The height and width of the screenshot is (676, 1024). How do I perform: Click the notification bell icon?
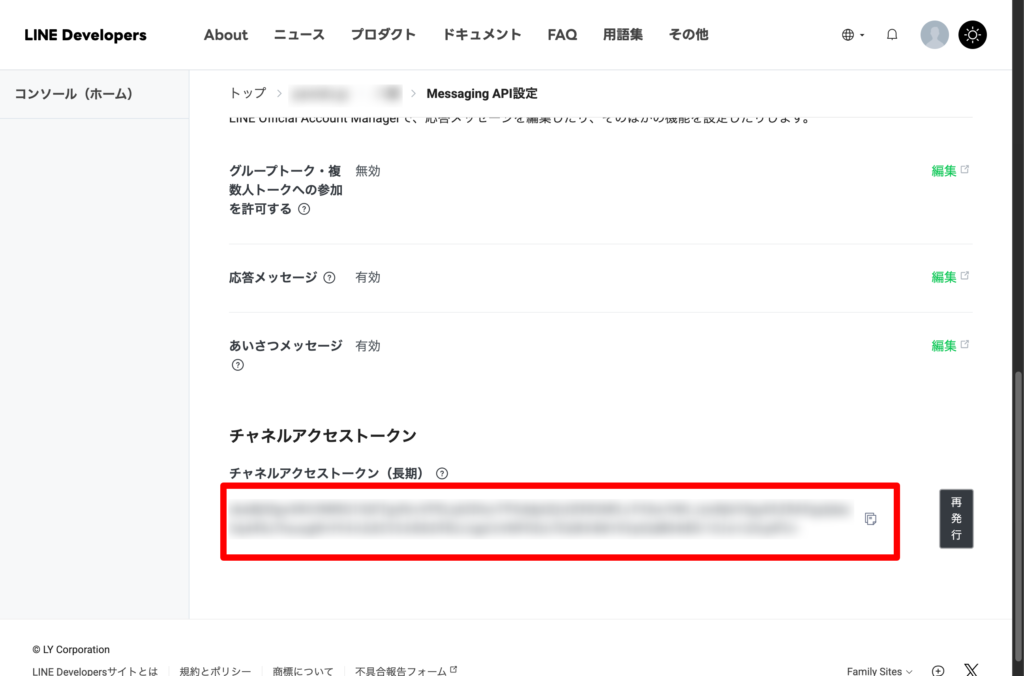[892, 35]
